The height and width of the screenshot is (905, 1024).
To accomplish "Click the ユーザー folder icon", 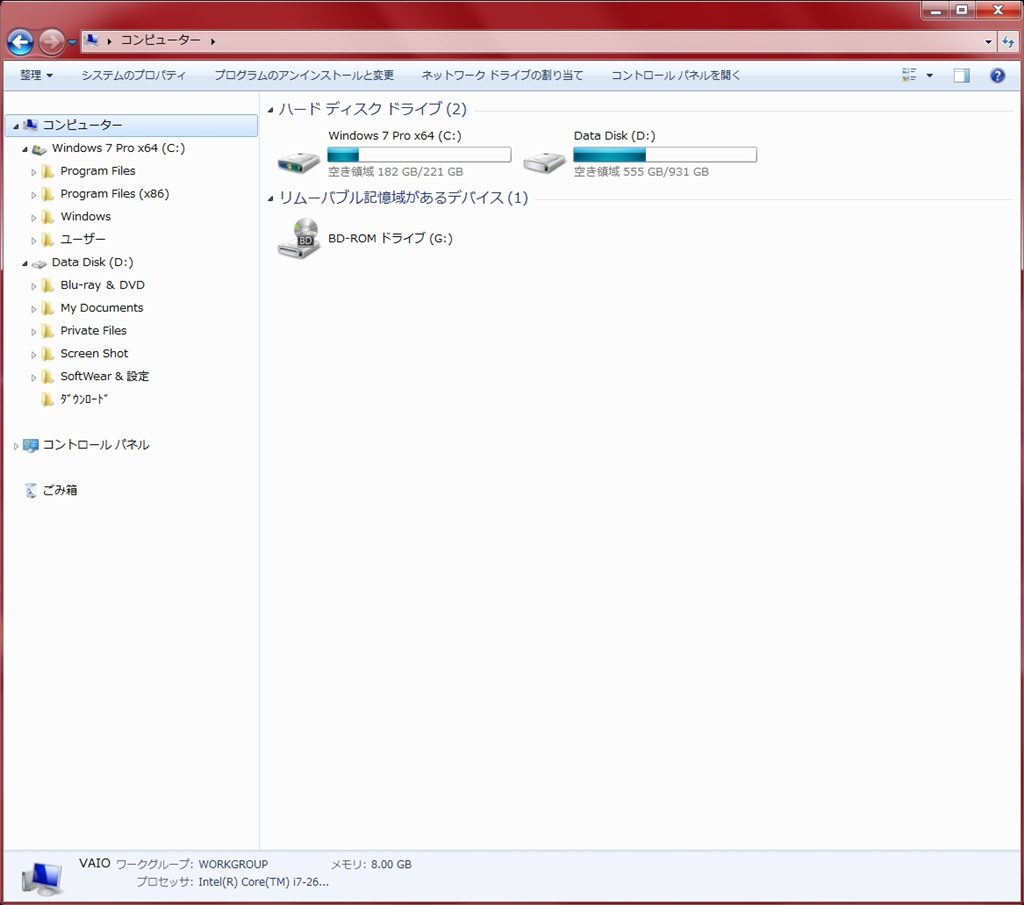I will tap(47, 240).
